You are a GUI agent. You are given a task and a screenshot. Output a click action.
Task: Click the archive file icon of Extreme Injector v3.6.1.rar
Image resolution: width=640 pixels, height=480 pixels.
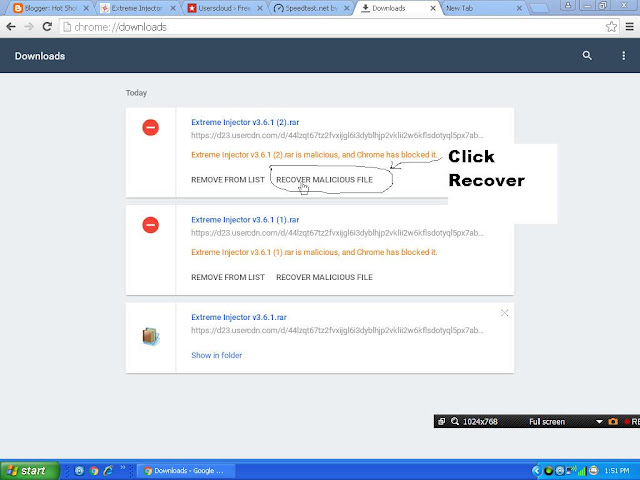[x=151, y=337]
